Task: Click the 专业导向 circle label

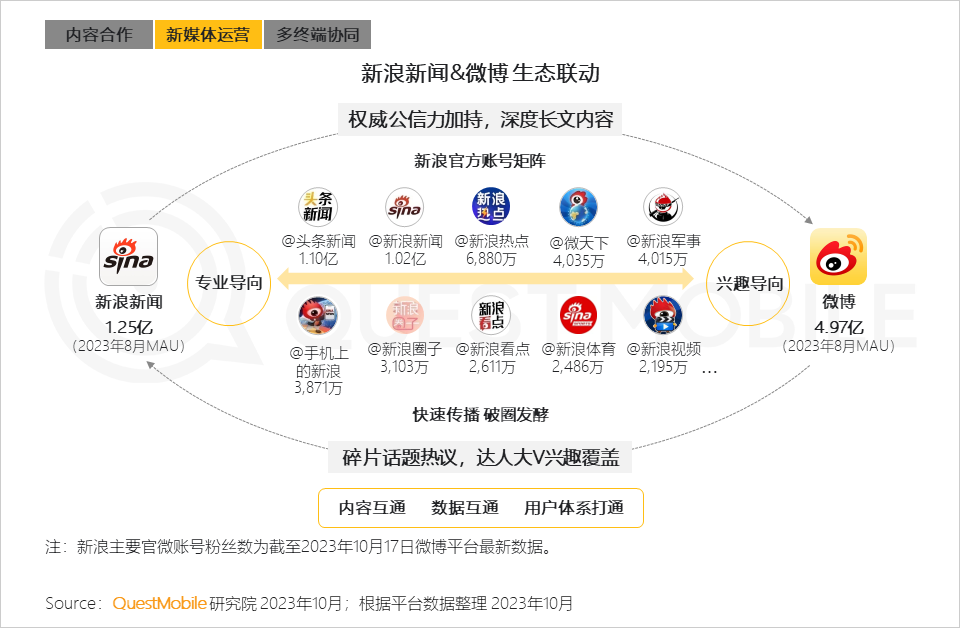Action: 228,283
